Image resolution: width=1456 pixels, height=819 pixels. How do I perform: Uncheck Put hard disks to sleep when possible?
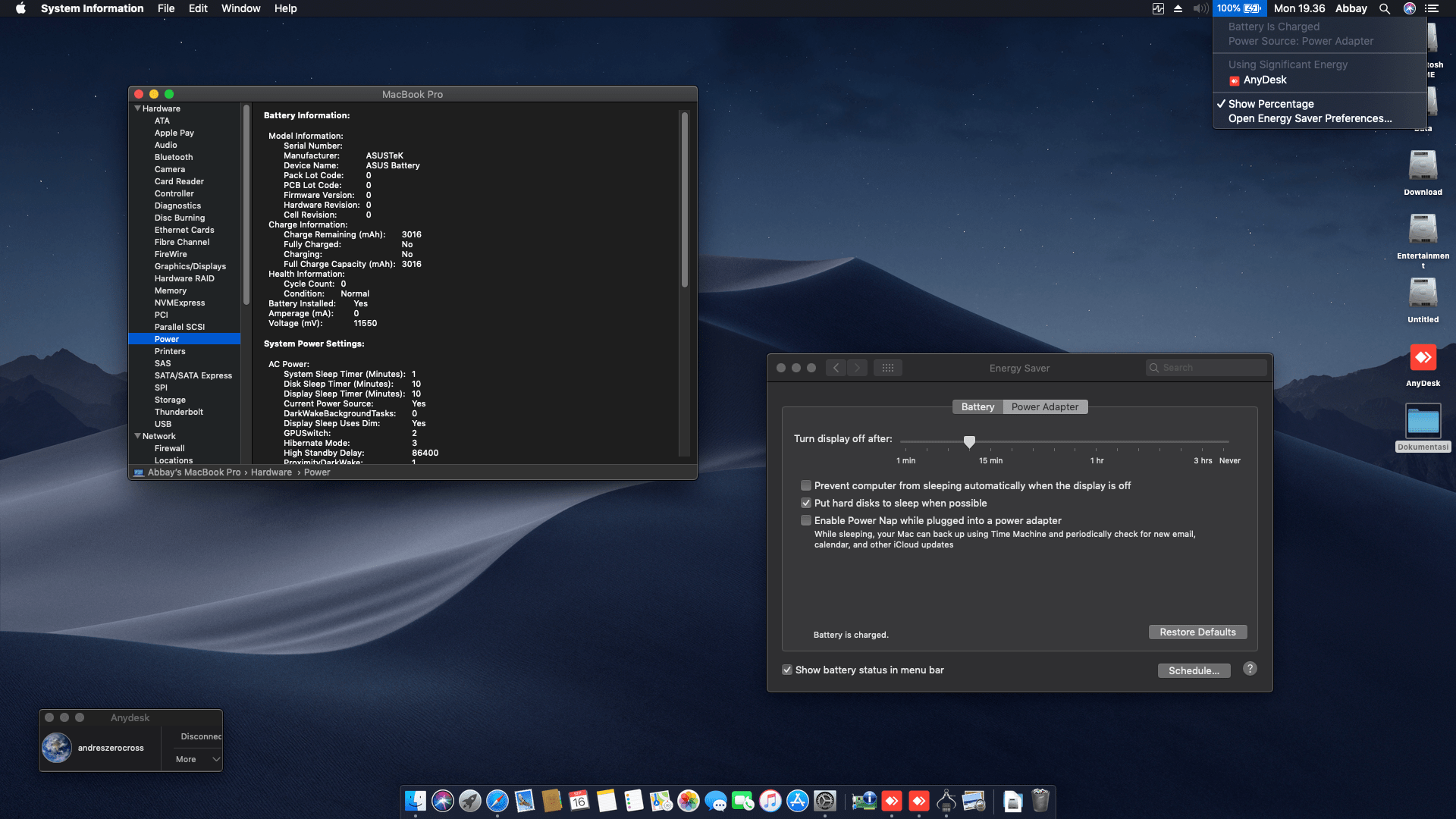click(806, 503)
